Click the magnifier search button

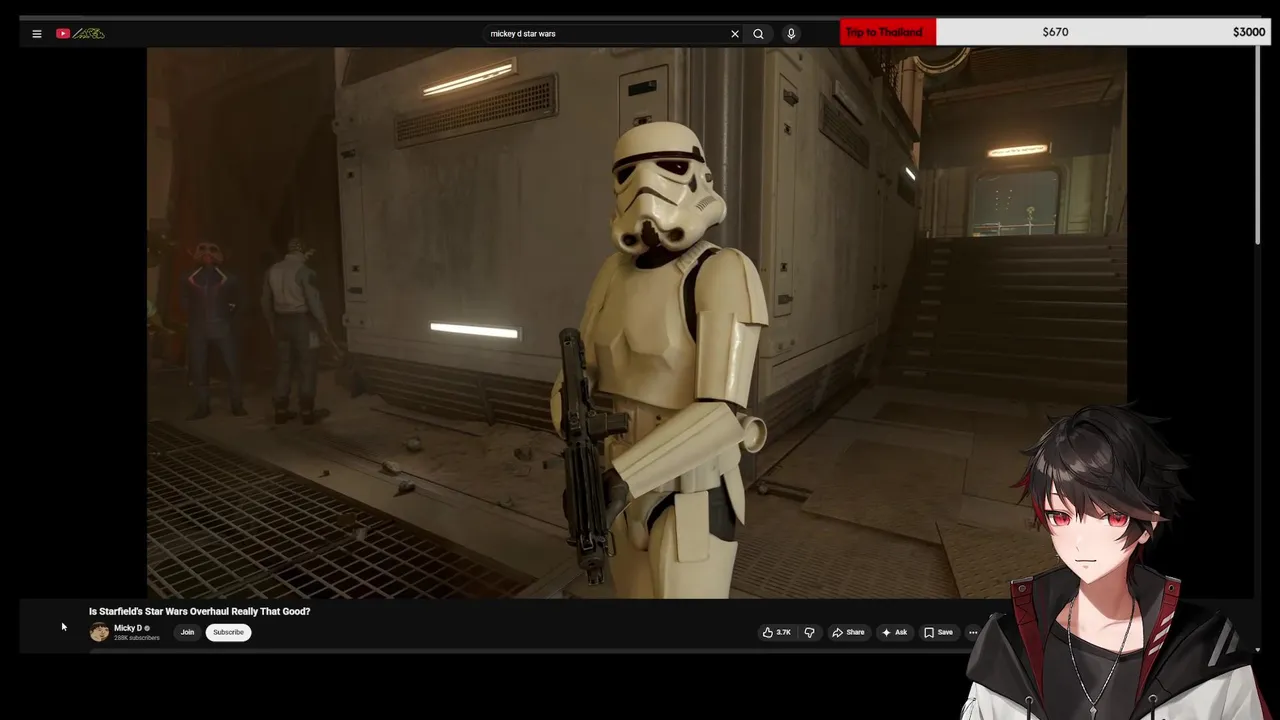click(759, 34)
